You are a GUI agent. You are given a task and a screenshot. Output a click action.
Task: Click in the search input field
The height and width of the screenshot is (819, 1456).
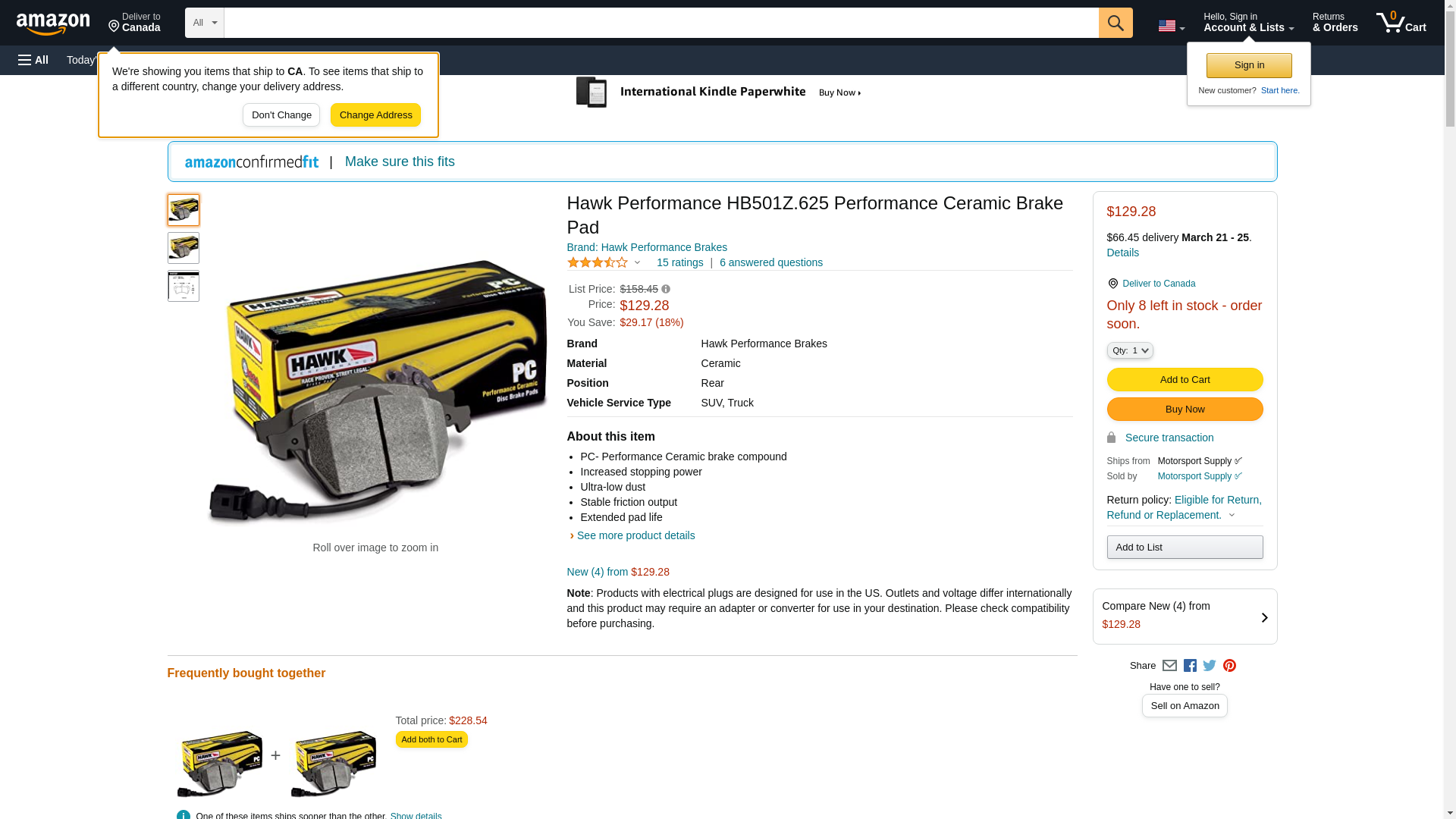(660, 23)
